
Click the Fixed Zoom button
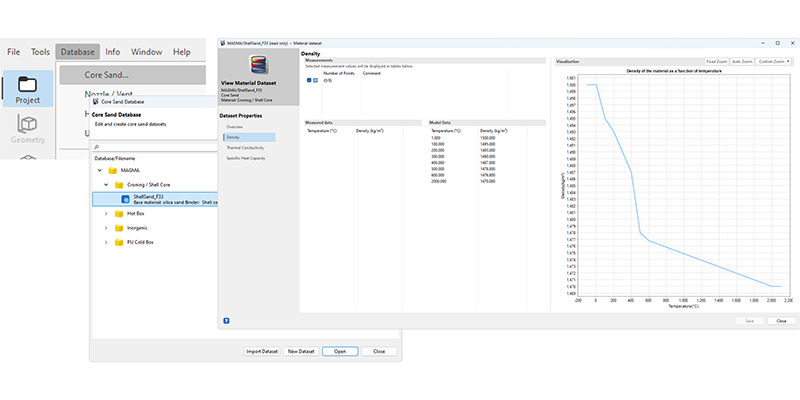click(716, 61)
